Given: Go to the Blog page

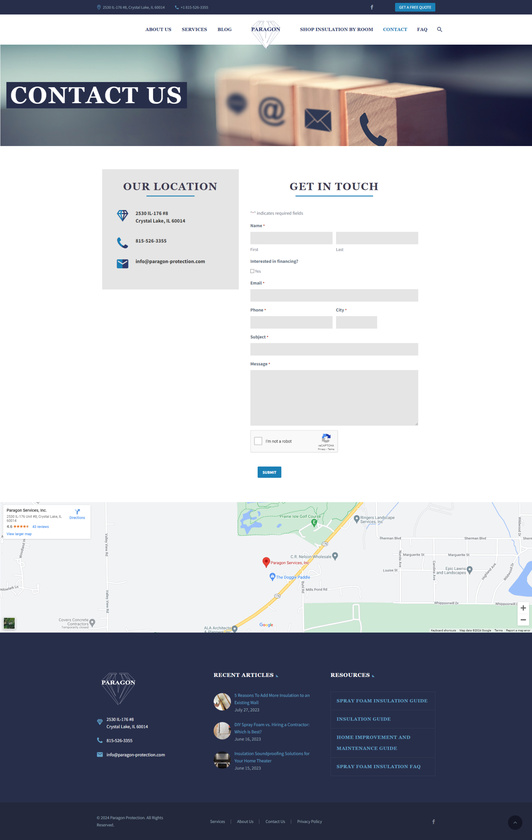Looking at the screenshot, I should (x=224, y=29).
